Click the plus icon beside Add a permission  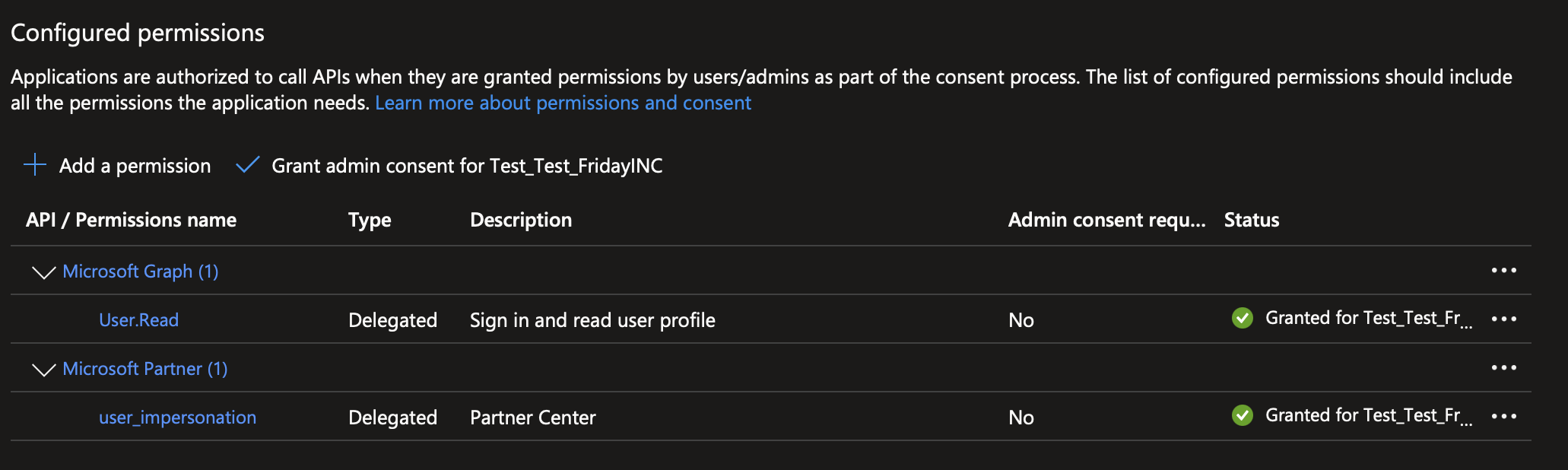point(35,165)
